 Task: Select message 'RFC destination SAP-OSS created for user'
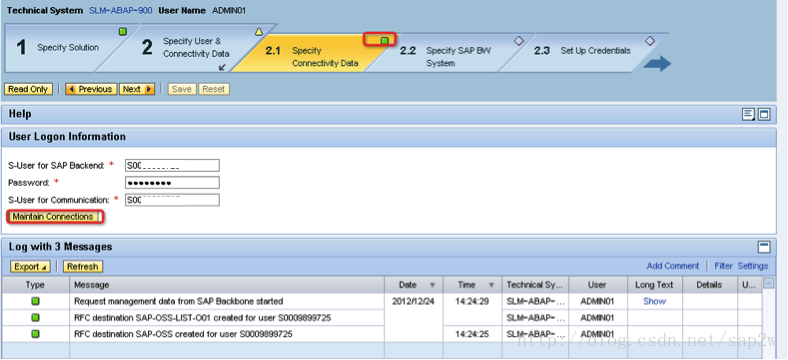click(x=183, y=334)
